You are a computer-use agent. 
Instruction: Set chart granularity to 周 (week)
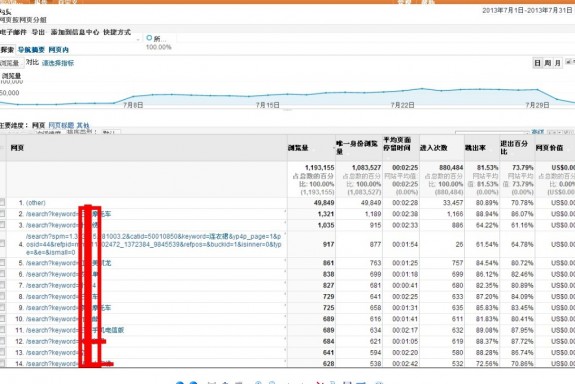click(547, 63)
